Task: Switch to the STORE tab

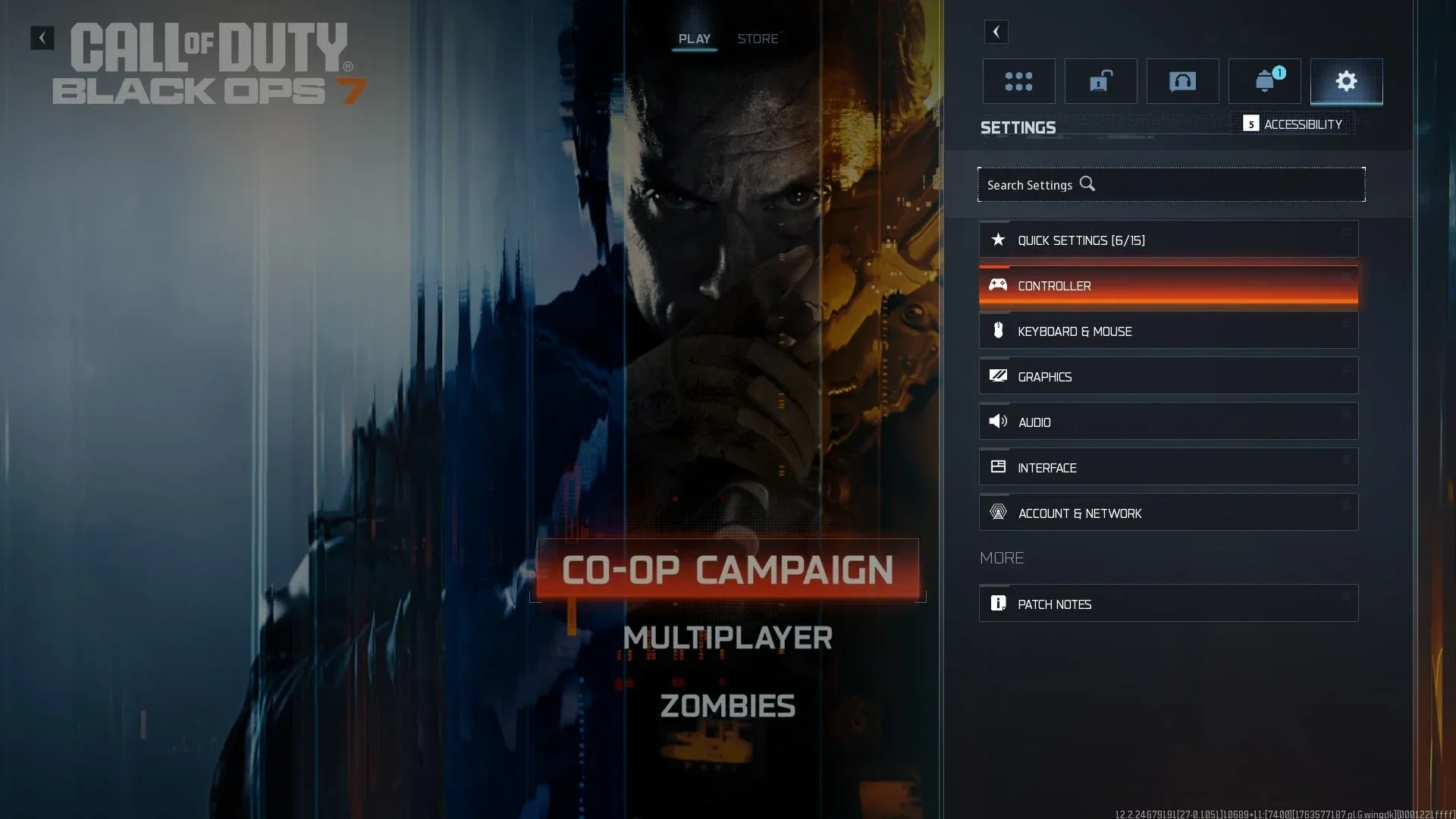Action: coord(758,39)
